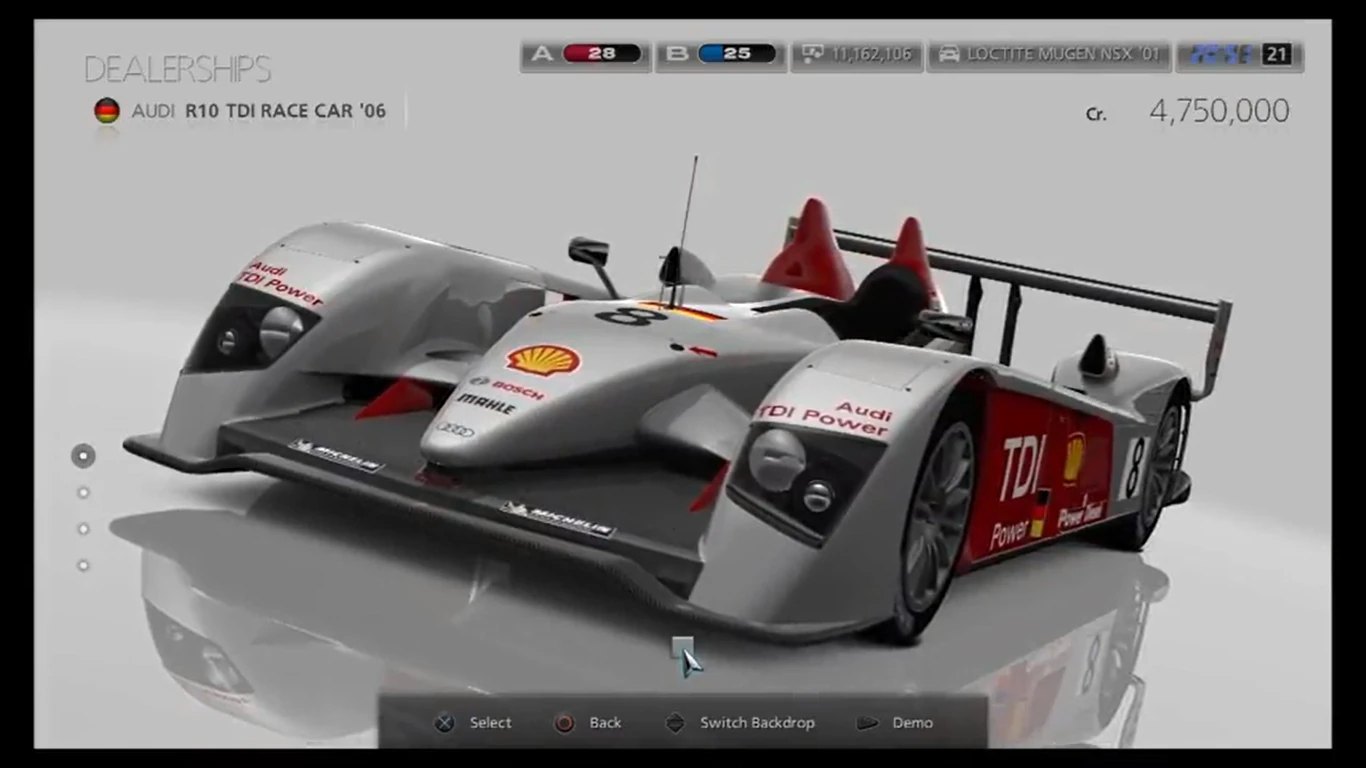The width and height of the screenshot is (1366, 768).
Task: Click the car icon beside LOCTITE MUGEN NSX '01
Action: (x=949, y=54)
